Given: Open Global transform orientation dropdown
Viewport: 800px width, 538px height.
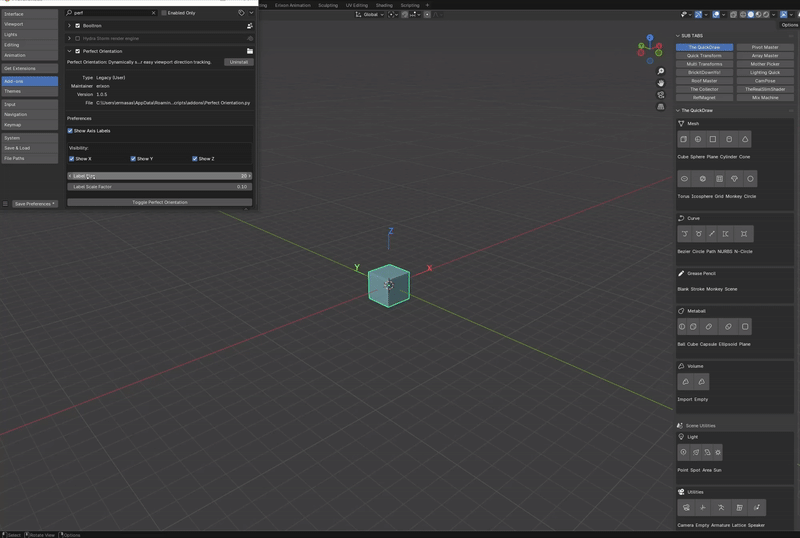Looking at the screenshot, I should click(x=370, y=14).
